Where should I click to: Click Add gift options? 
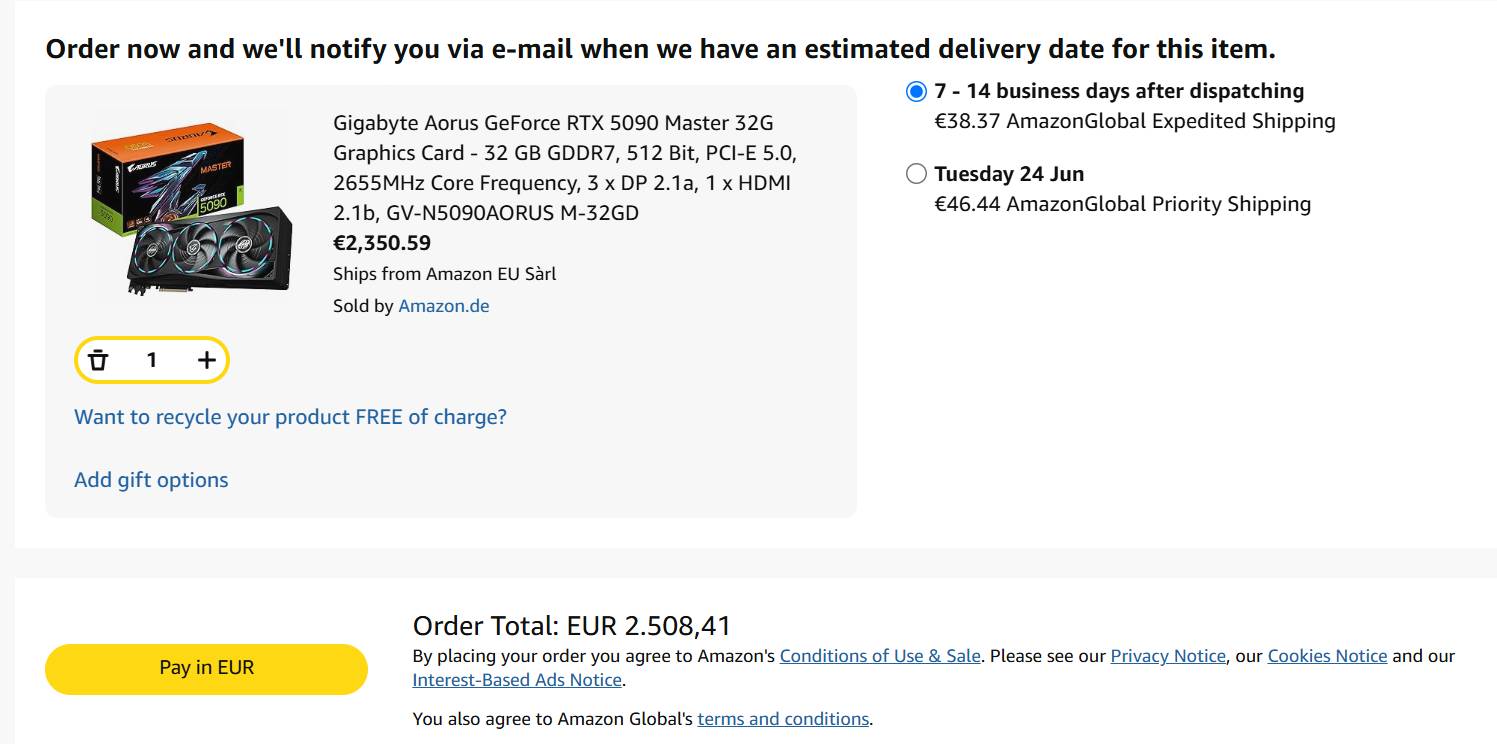pos(151,480)
